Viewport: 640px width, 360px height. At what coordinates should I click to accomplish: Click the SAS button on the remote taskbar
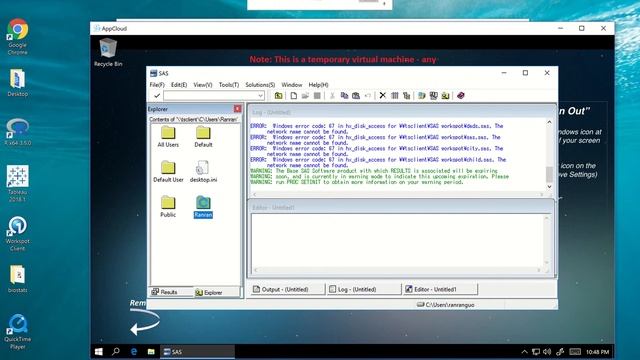pyautogui.click(x=197, y=351)
